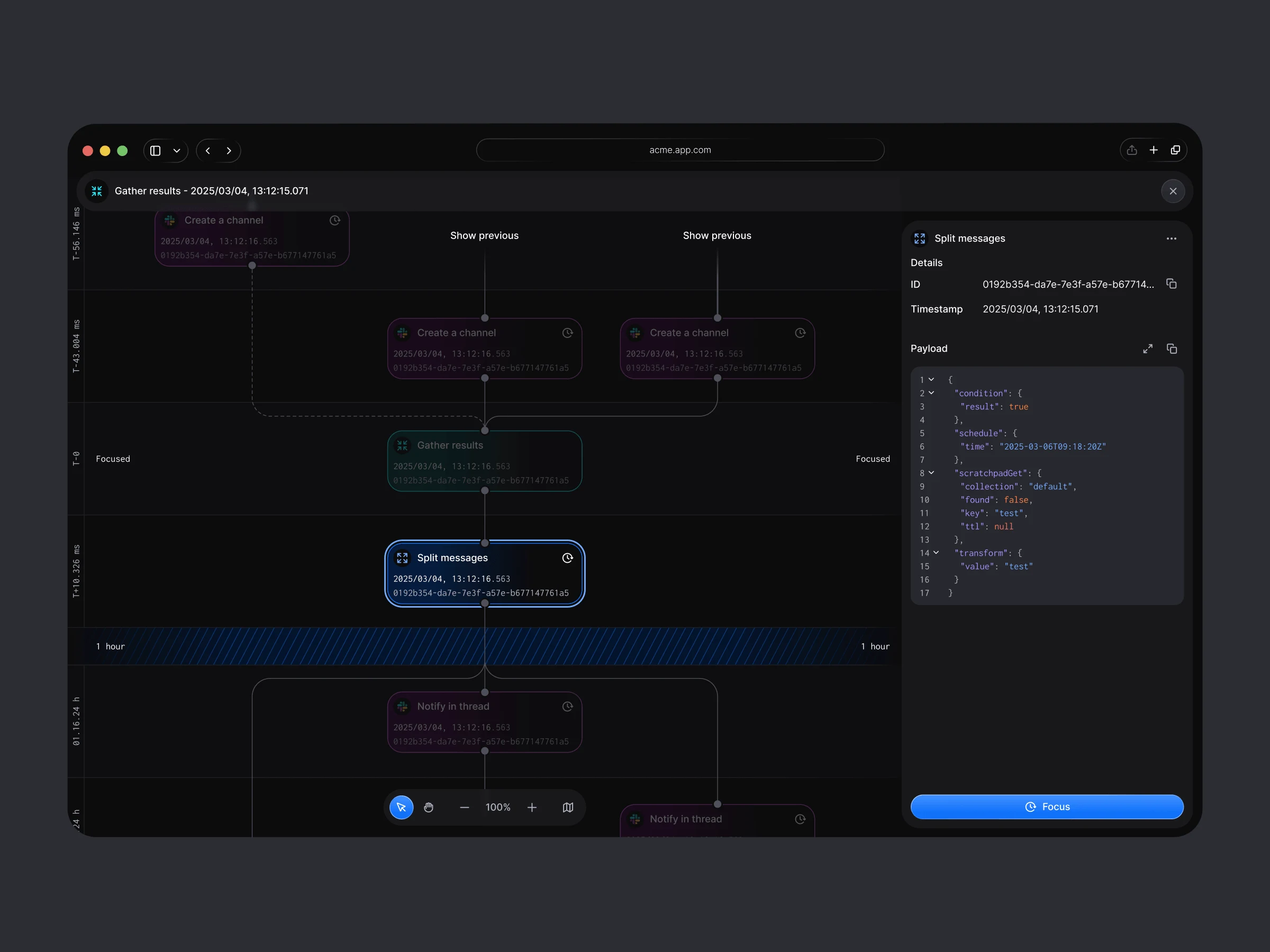Click Show previous above right Create a channel
Image resolution: width=1270 pixels, height=952 pixels.
716,236
